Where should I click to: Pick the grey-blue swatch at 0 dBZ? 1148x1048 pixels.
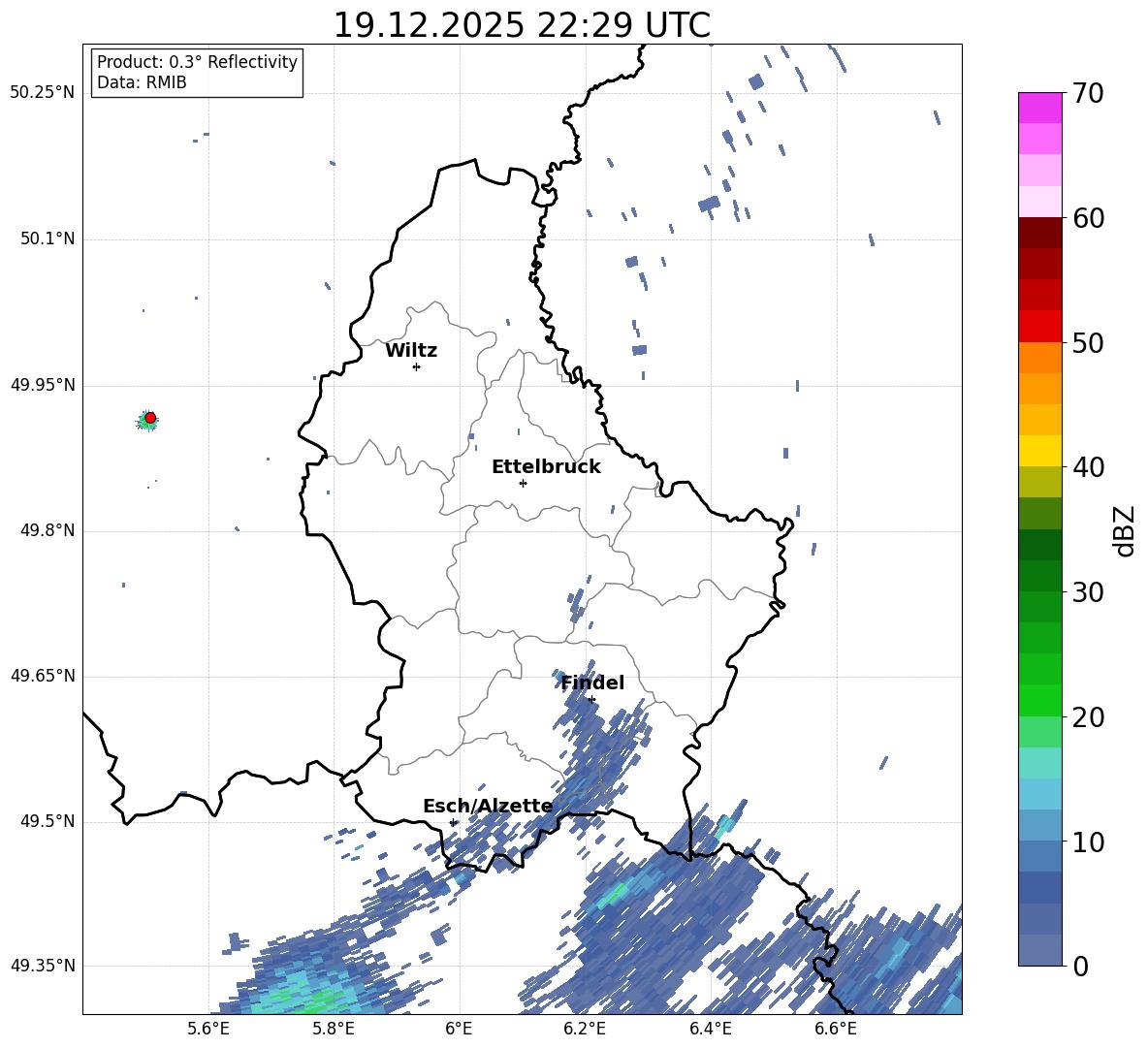click(1039, 950)
